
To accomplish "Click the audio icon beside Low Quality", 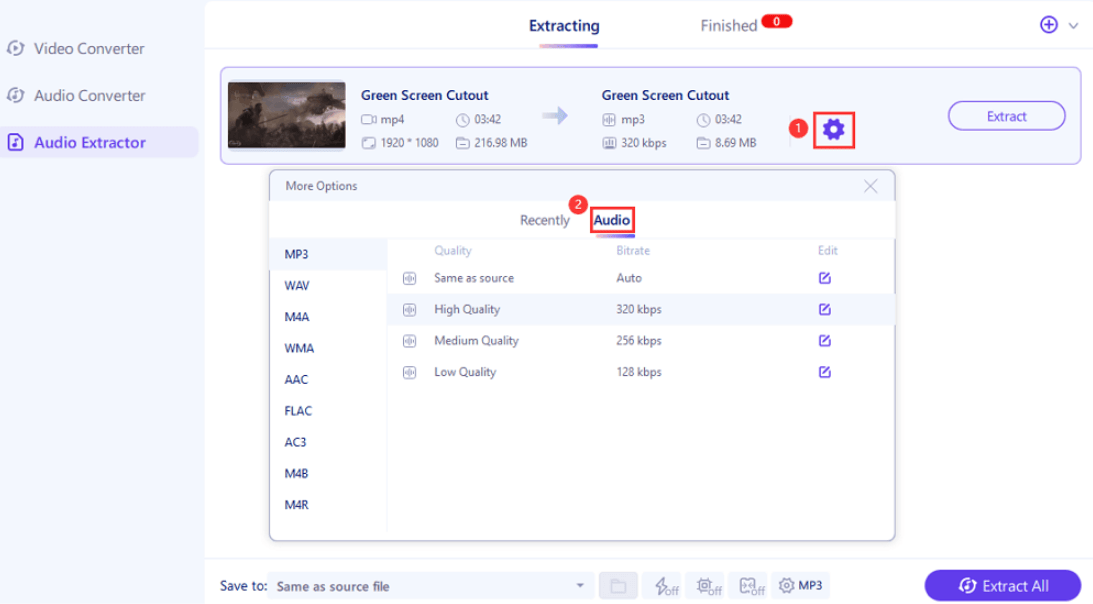I will (x=409, y=372).
